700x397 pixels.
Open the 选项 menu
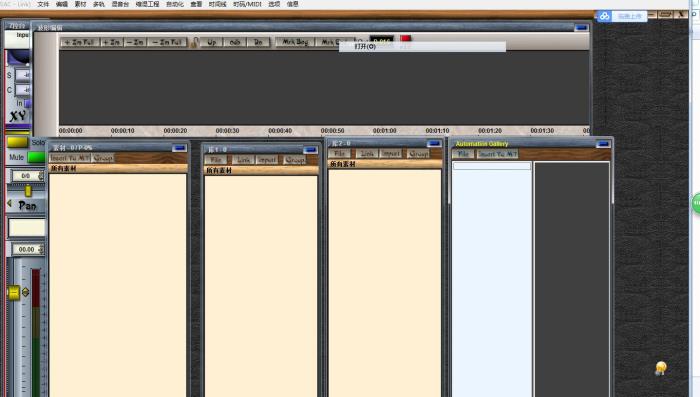point(274,4)
